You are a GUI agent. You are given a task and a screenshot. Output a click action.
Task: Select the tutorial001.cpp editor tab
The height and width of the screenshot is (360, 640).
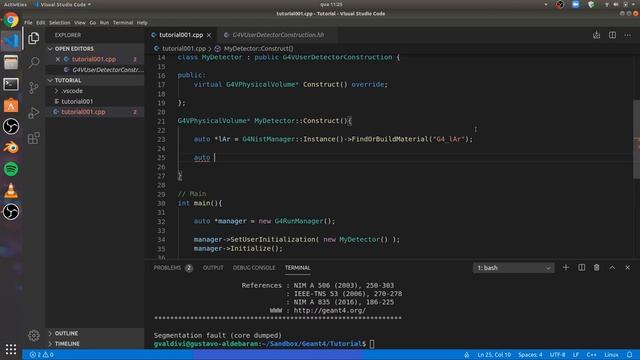(181, 35)
